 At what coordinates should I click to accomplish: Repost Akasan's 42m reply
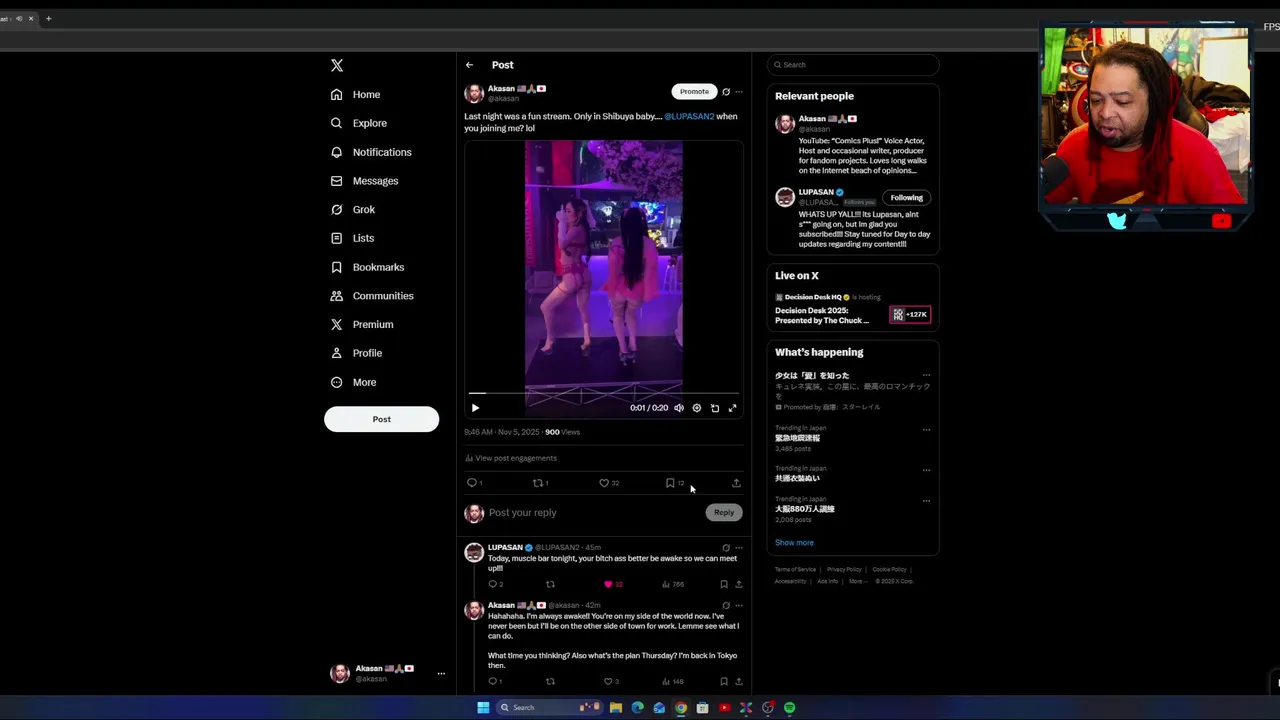click(550, 682)
